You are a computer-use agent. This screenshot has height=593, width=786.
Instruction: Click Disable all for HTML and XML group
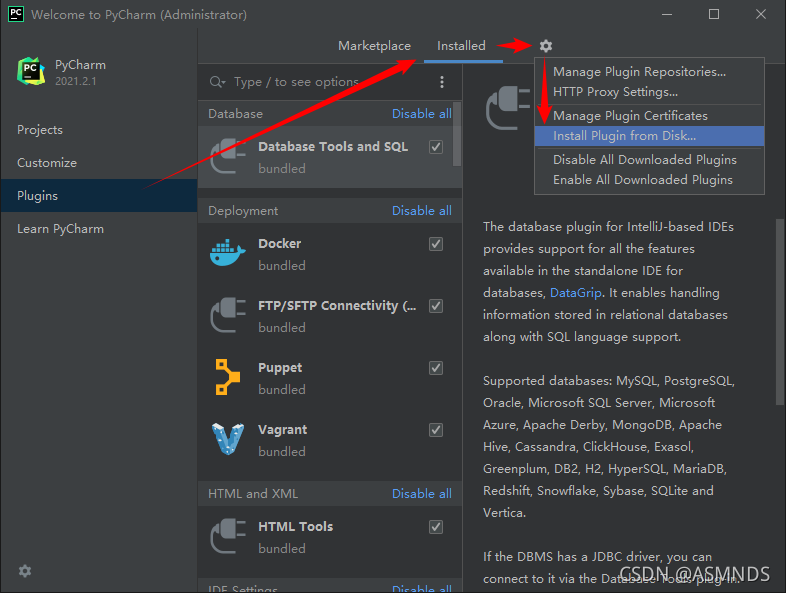pyautogui.click(x=422, y=494)
